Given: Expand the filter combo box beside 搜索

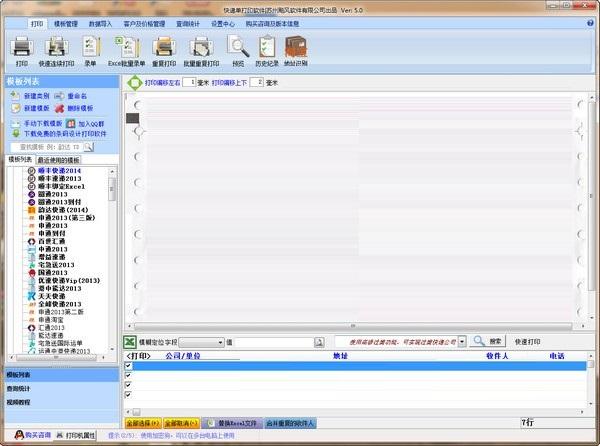Looking at the screenshot, I should (462, 342).
